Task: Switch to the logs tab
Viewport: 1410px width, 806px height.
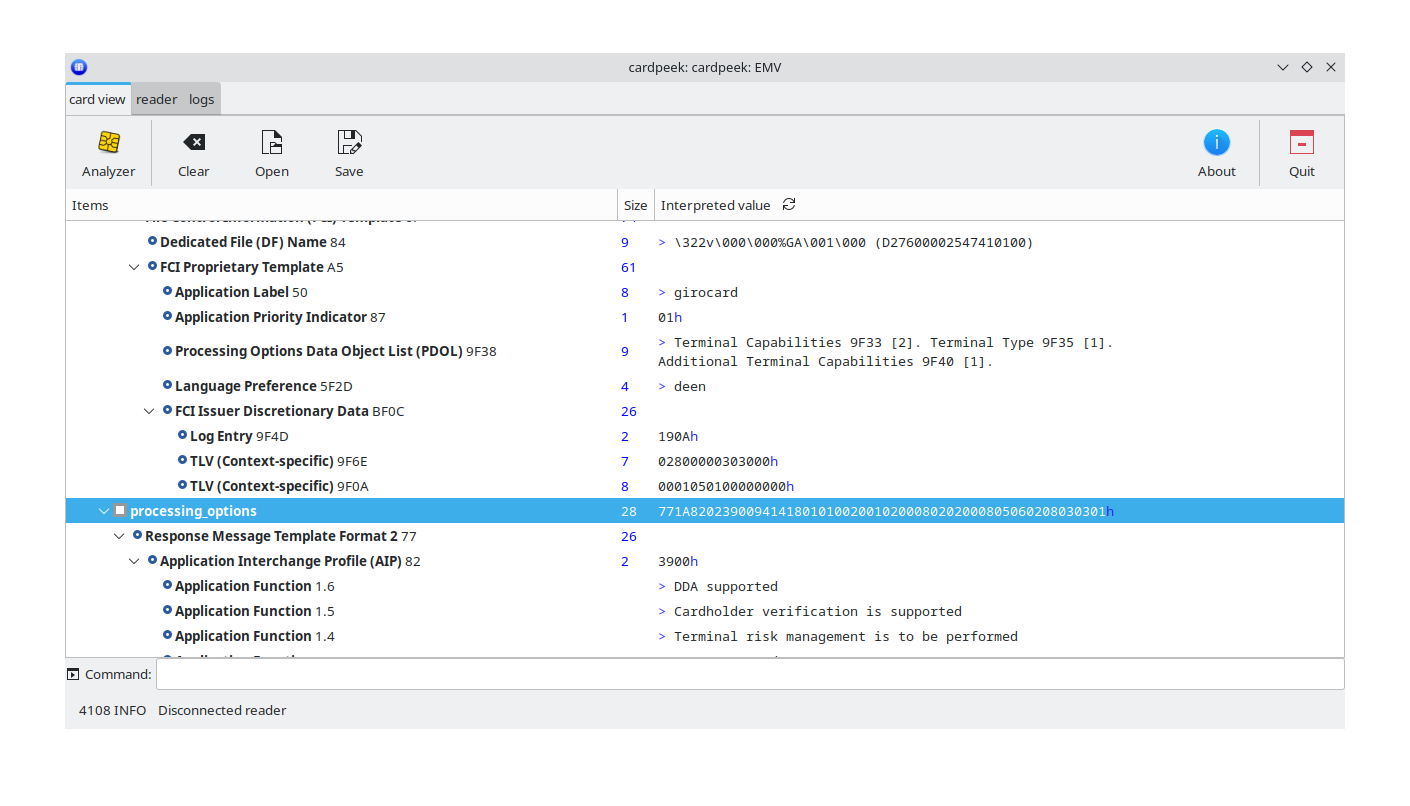Action: click(201, 100)
